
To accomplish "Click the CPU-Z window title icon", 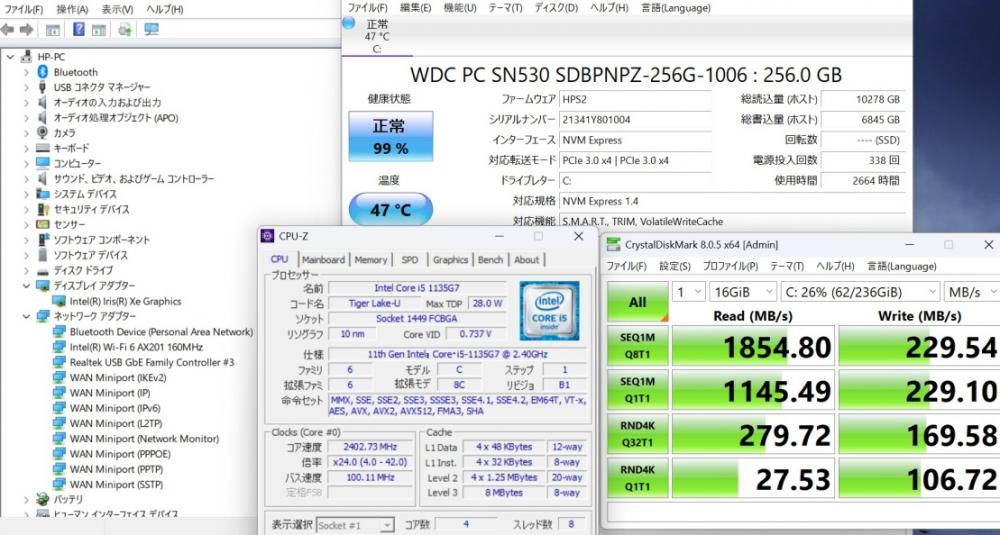I will 268,237.
